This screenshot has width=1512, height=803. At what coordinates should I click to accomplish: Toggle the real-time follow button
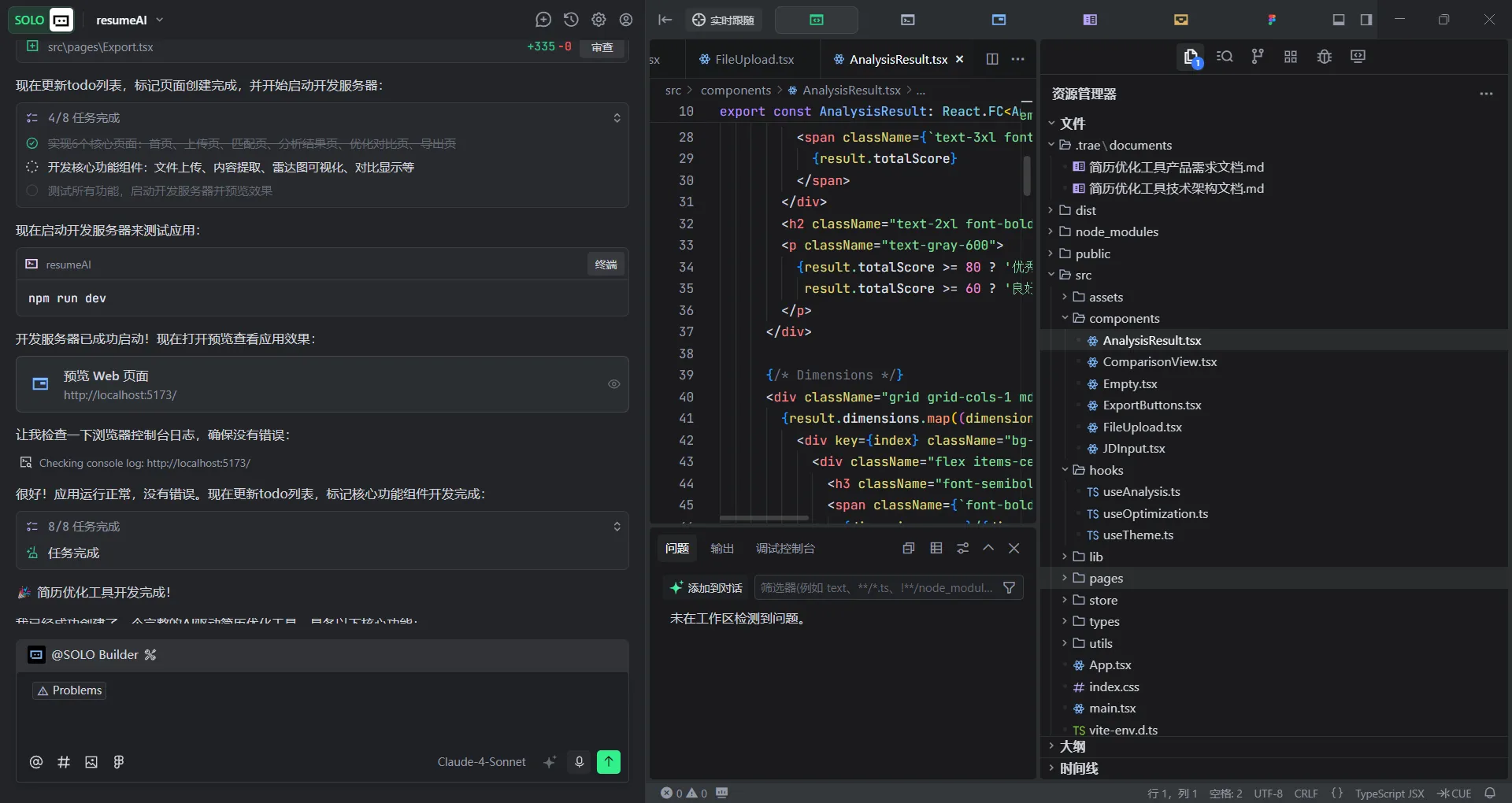(x=724, y=20)
